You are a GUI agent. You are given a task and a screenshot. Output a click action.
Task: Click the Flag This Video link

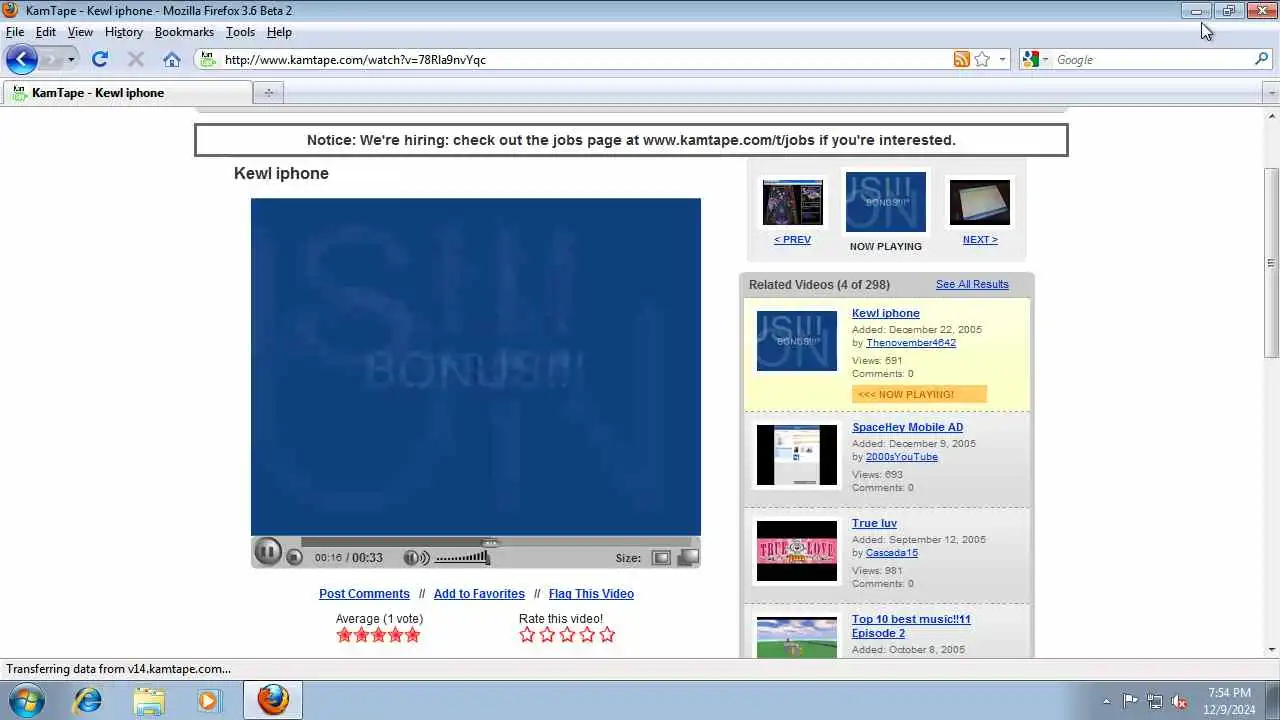(x=591, y=594)
